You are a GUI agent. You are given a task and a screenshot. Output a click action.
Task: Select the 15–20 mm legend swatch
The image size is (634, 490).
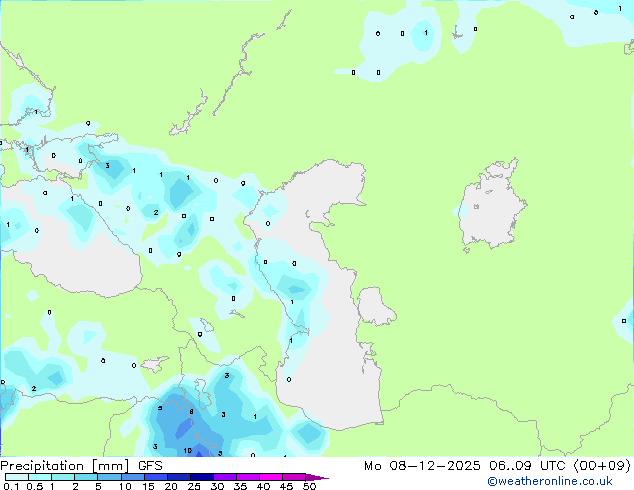156,477
